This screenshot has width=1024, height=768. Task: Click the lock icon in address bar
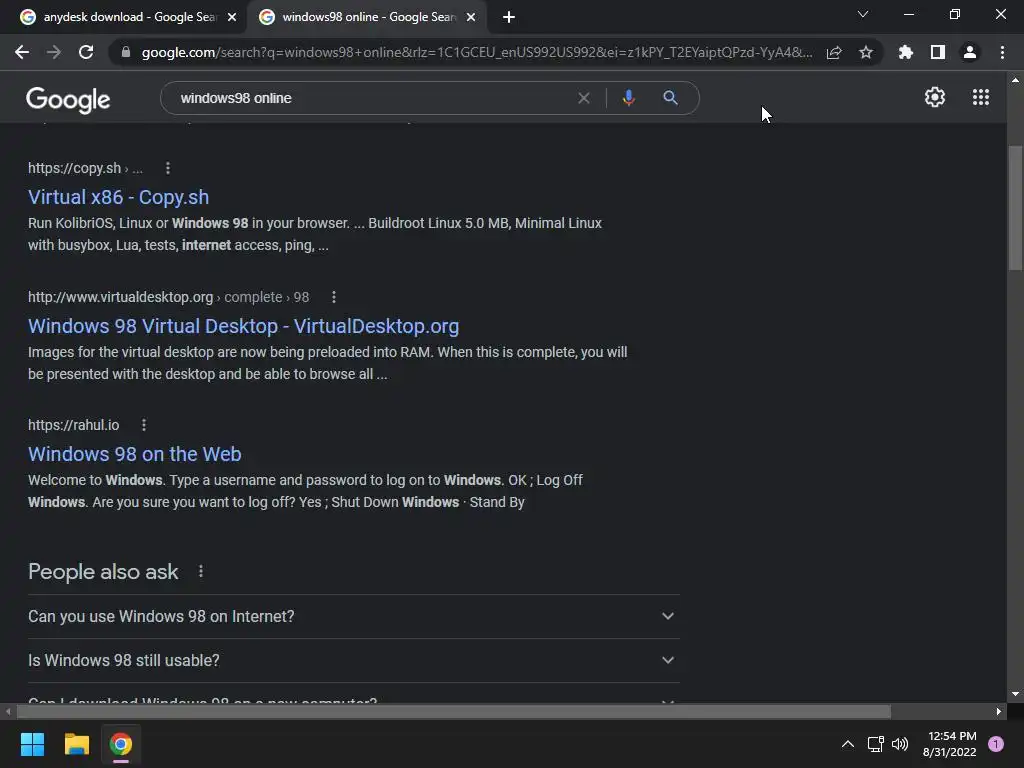125,52
